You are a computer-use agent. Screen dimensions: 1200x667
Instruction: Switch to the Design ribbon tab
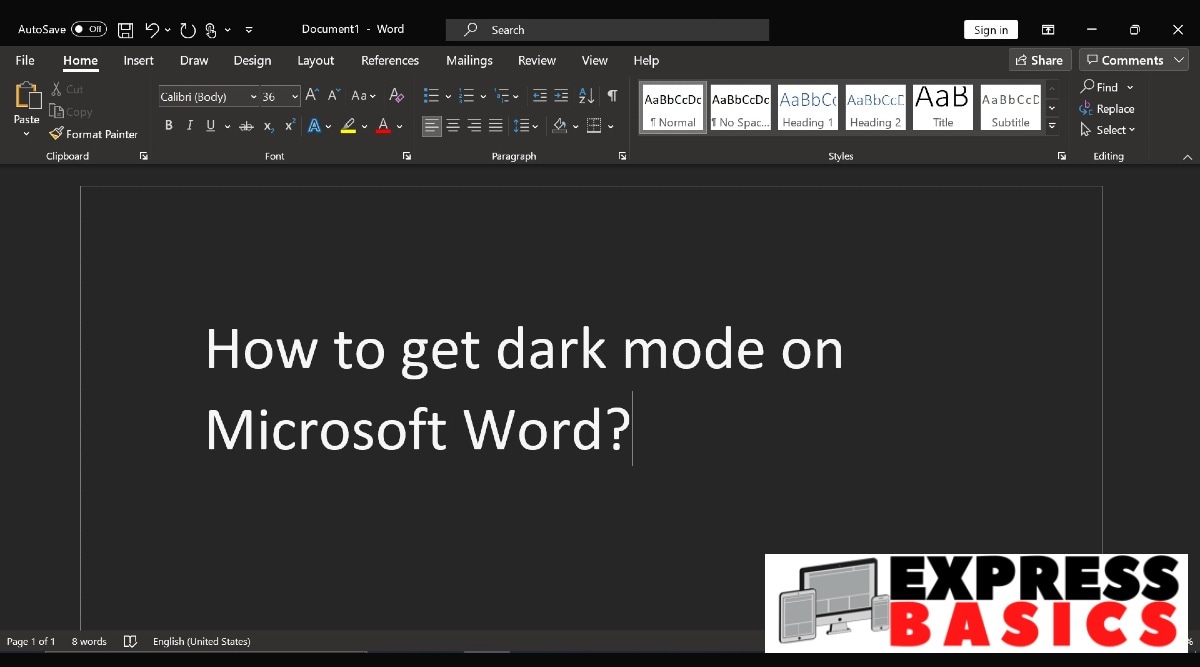[x=252, y=60]
